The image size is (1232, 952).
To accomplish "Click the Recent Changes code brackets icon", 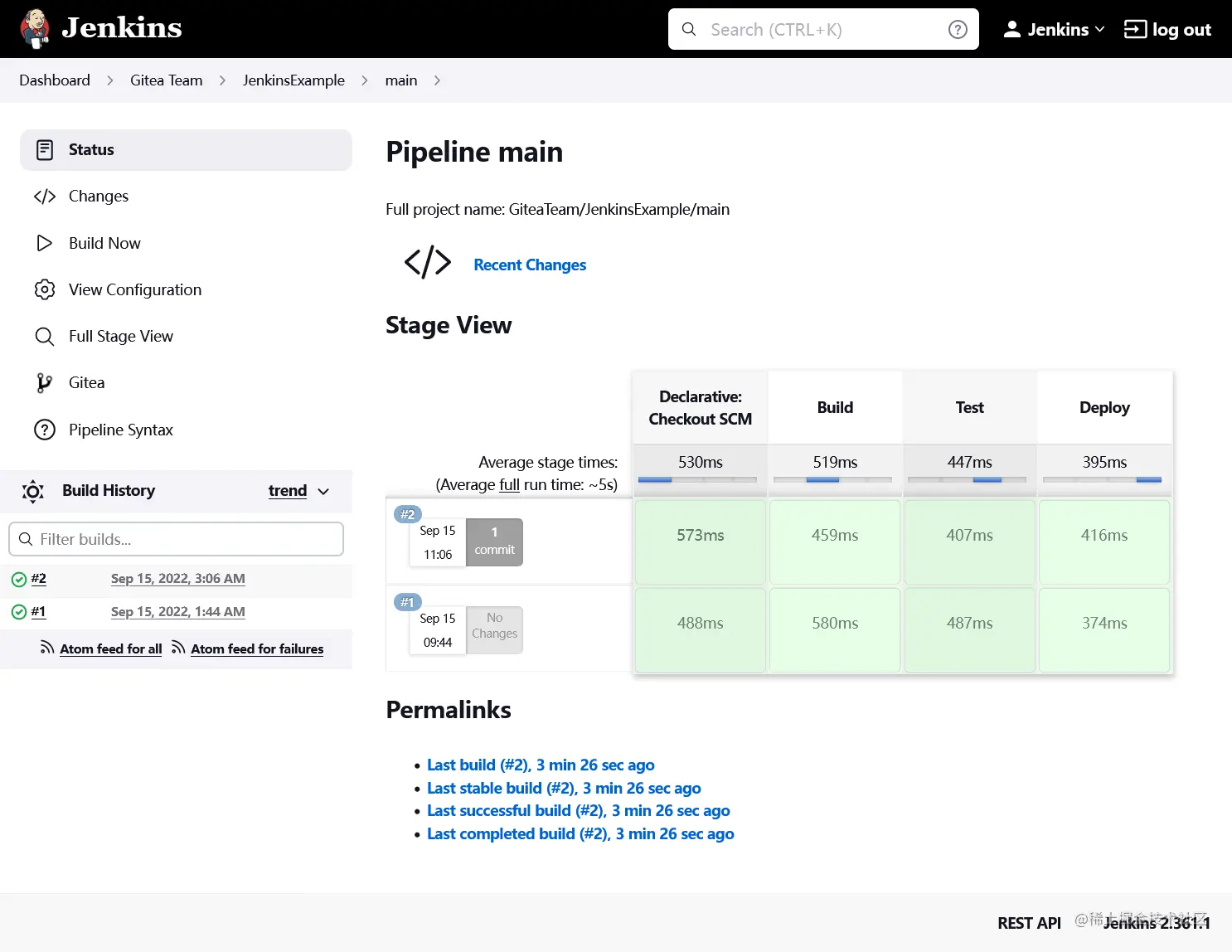I will [428, 262].
